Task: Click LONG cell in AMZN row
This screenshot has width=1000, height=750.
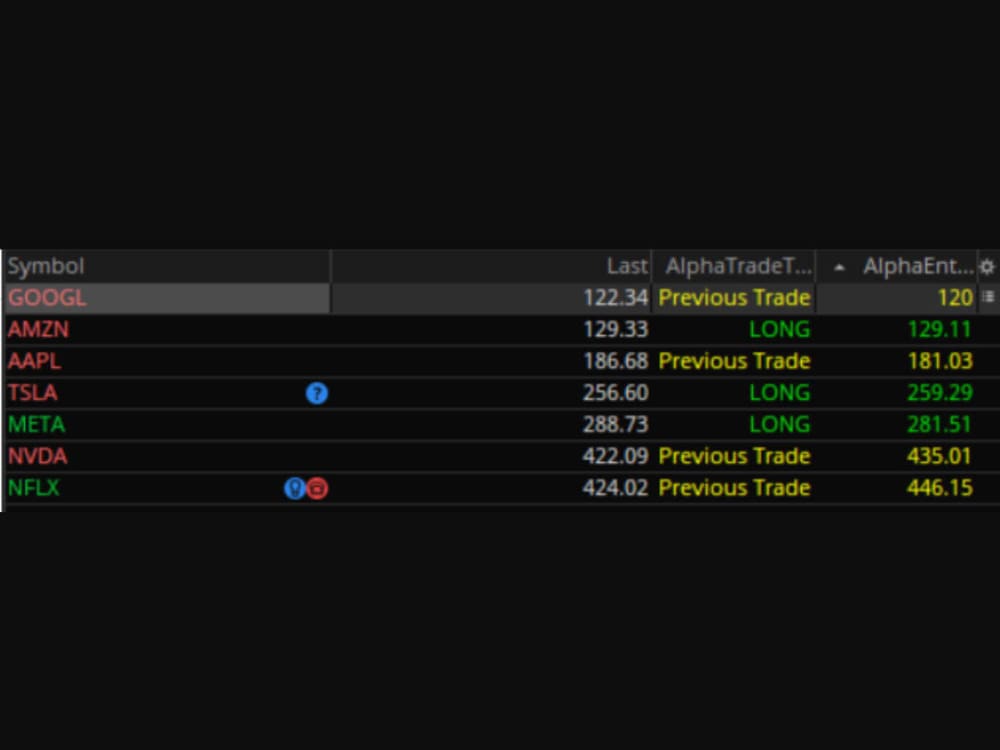Action: (x=780, y=330)
